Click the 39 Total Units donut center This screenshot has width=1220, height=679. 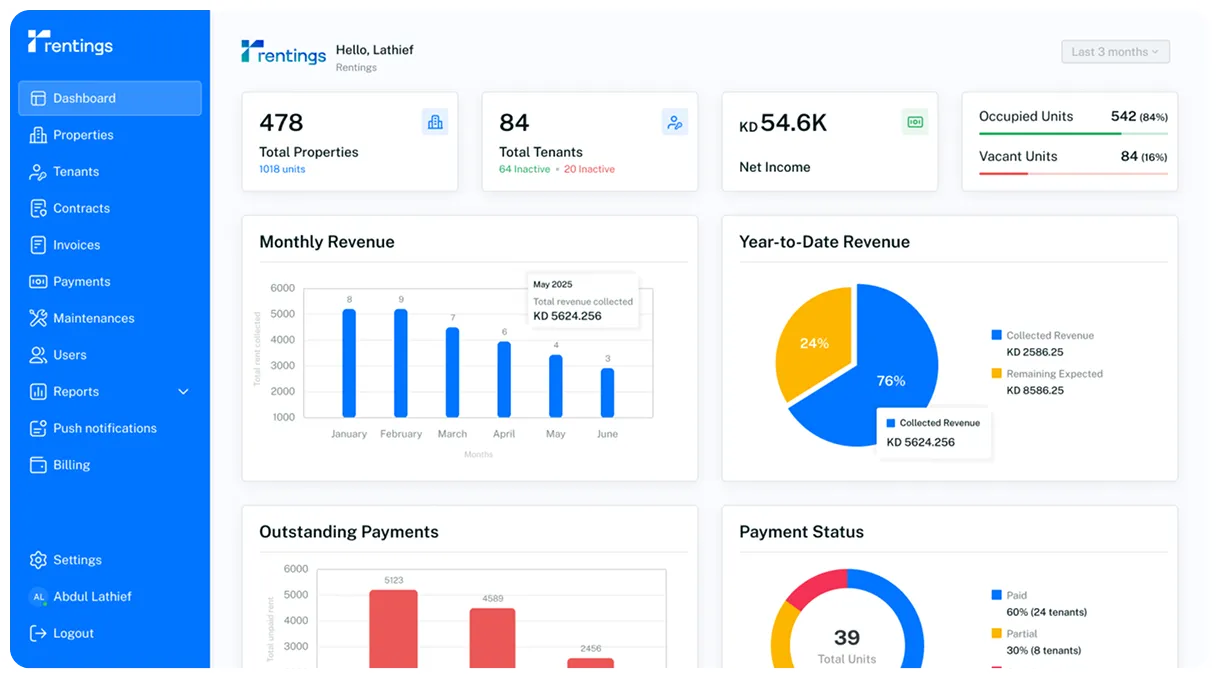coord(847,645)
